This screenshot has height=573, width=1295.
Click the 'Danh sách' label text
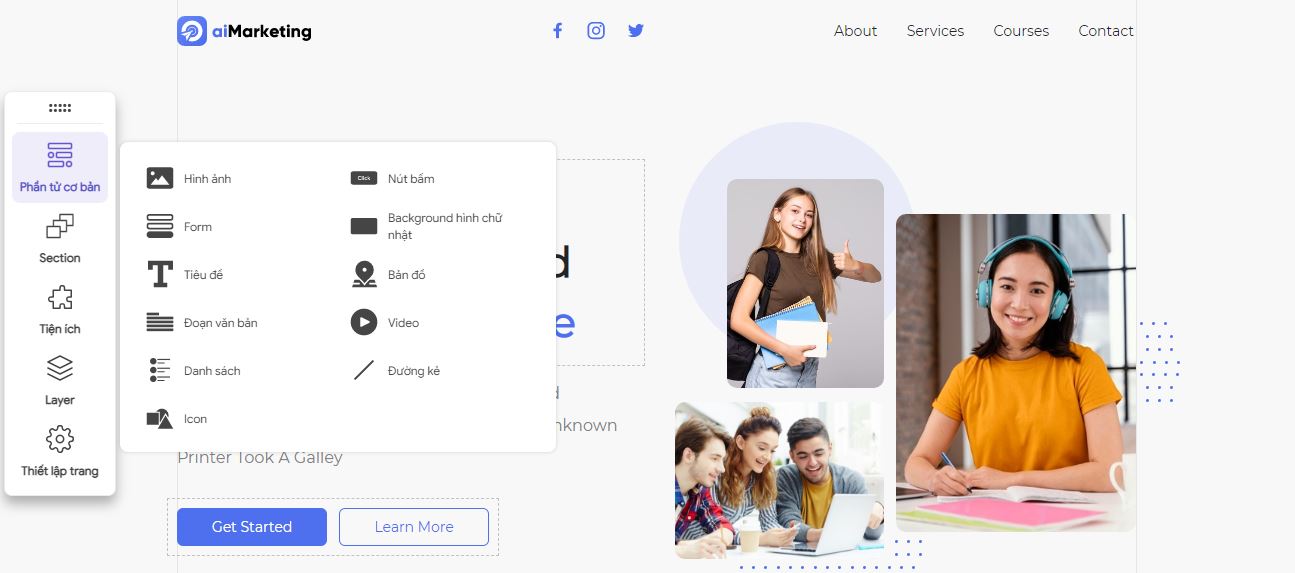click(212, 371)
